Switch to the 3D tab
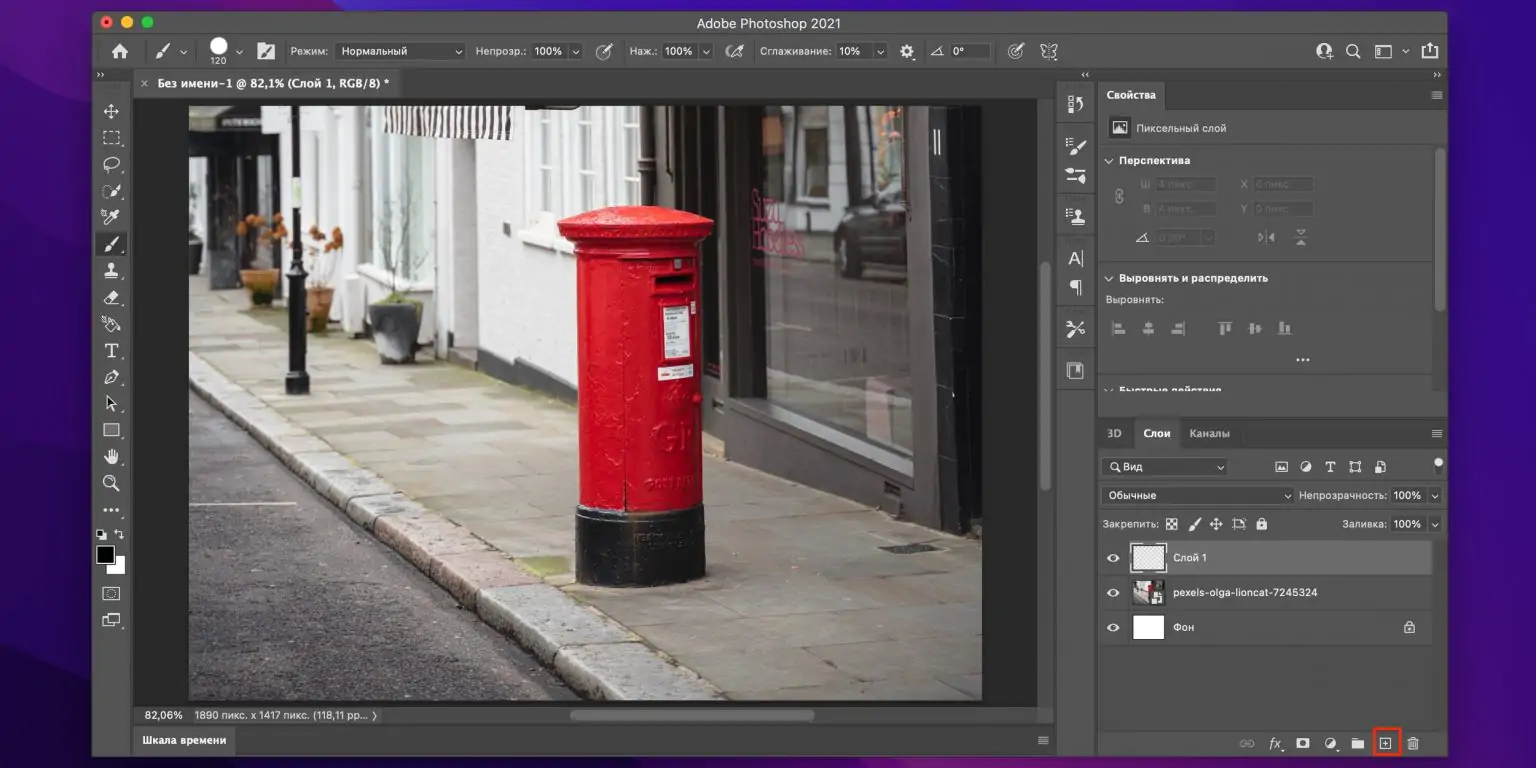Screen dimensions: 1536x768 pyautogui.click(x=1114, y=433)
